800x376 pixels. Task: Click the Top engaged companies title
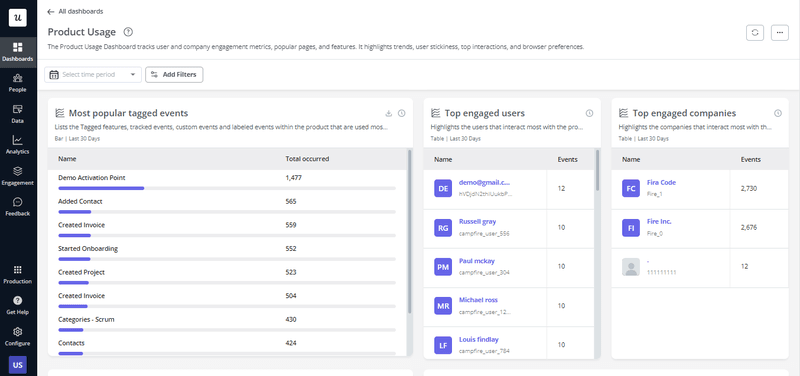[x=684, y=113]
